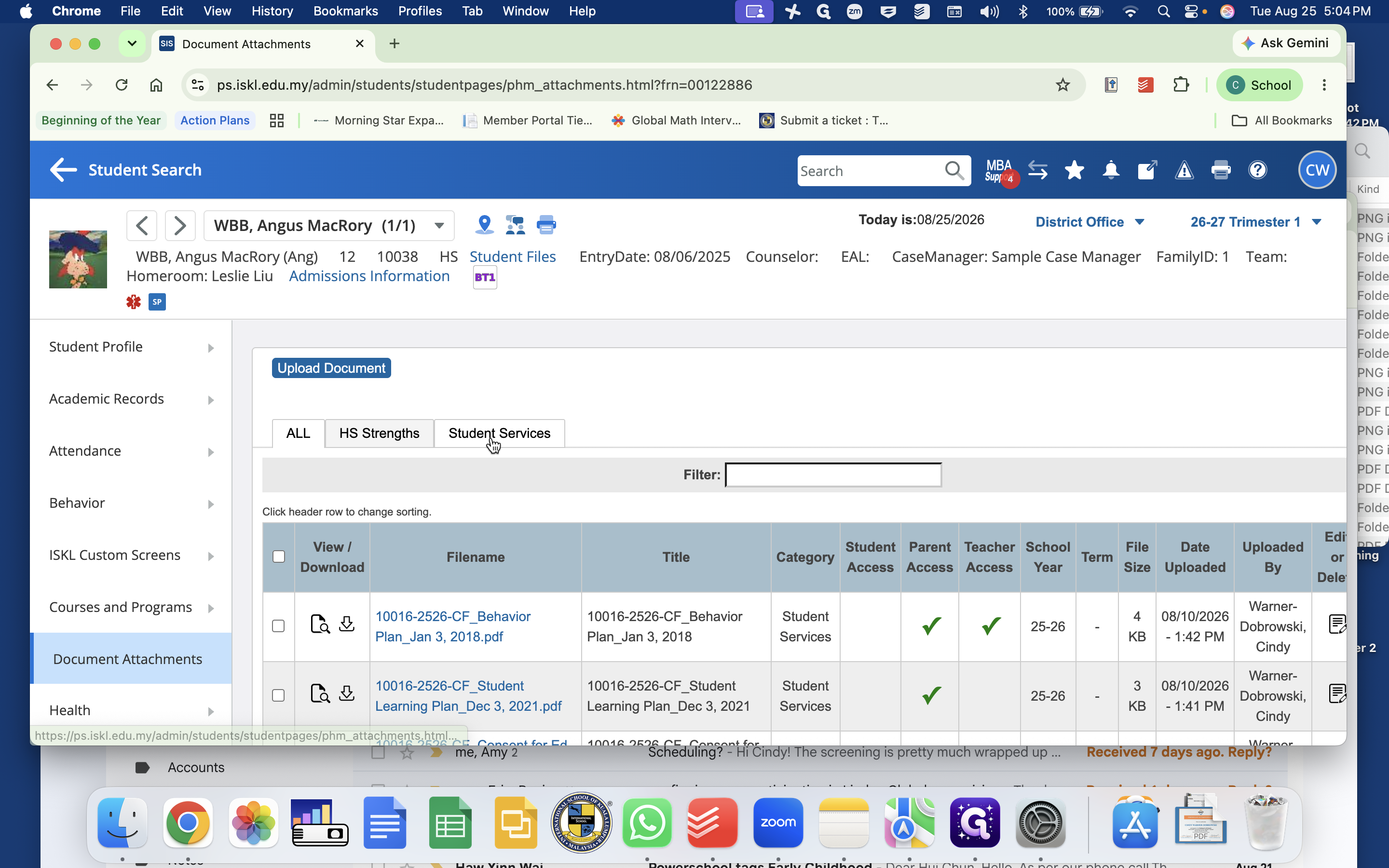This screenshot has height=868, width=1389.
Task: Open the CW user profile avatar
Action: click(x=1317, y=170)
